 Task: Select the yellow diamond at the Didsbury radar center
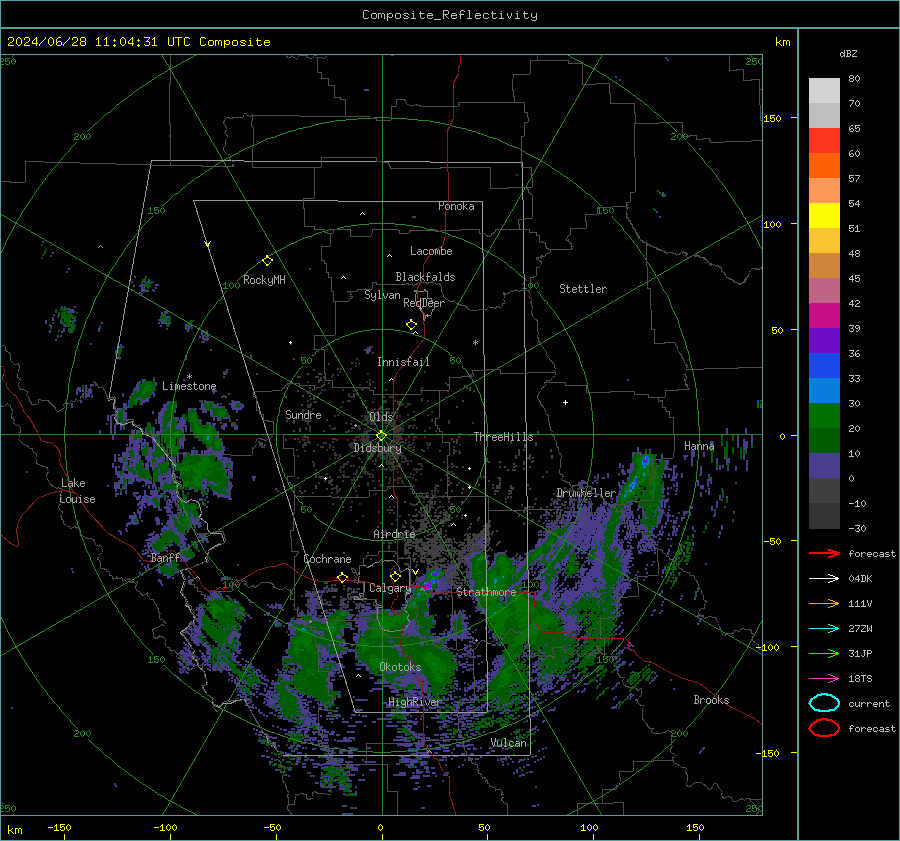click(x=381, y=436)
